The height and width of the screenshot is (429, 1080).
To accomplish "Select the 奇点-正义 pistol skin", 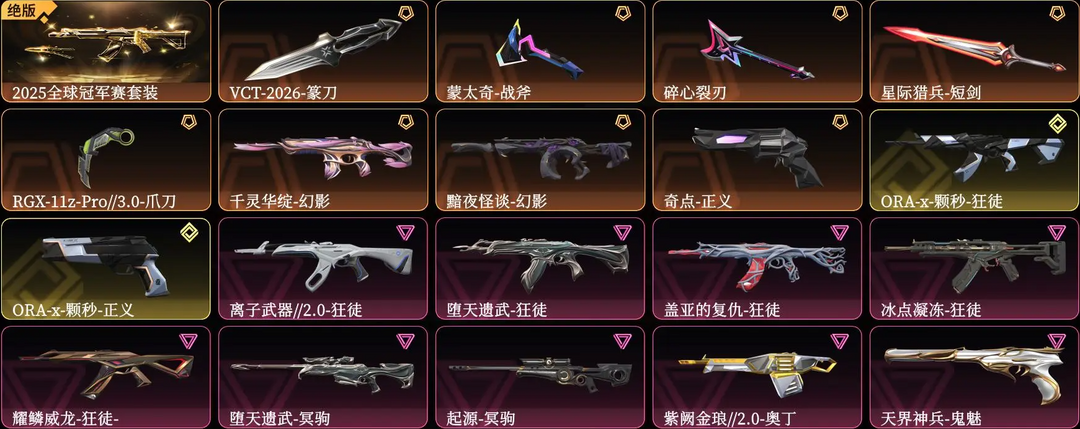I will [x=757, y=160].
